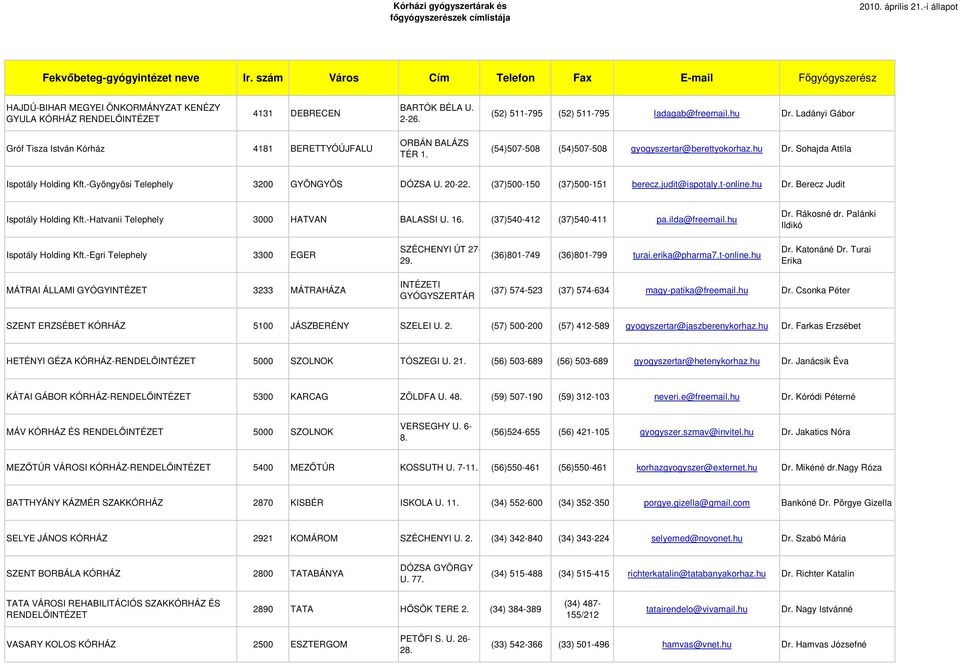The image size is (960, 665).
Task: Click the 'Főgyógyszerész' column header
Action: pyautogui.click(x=837, y=78)
